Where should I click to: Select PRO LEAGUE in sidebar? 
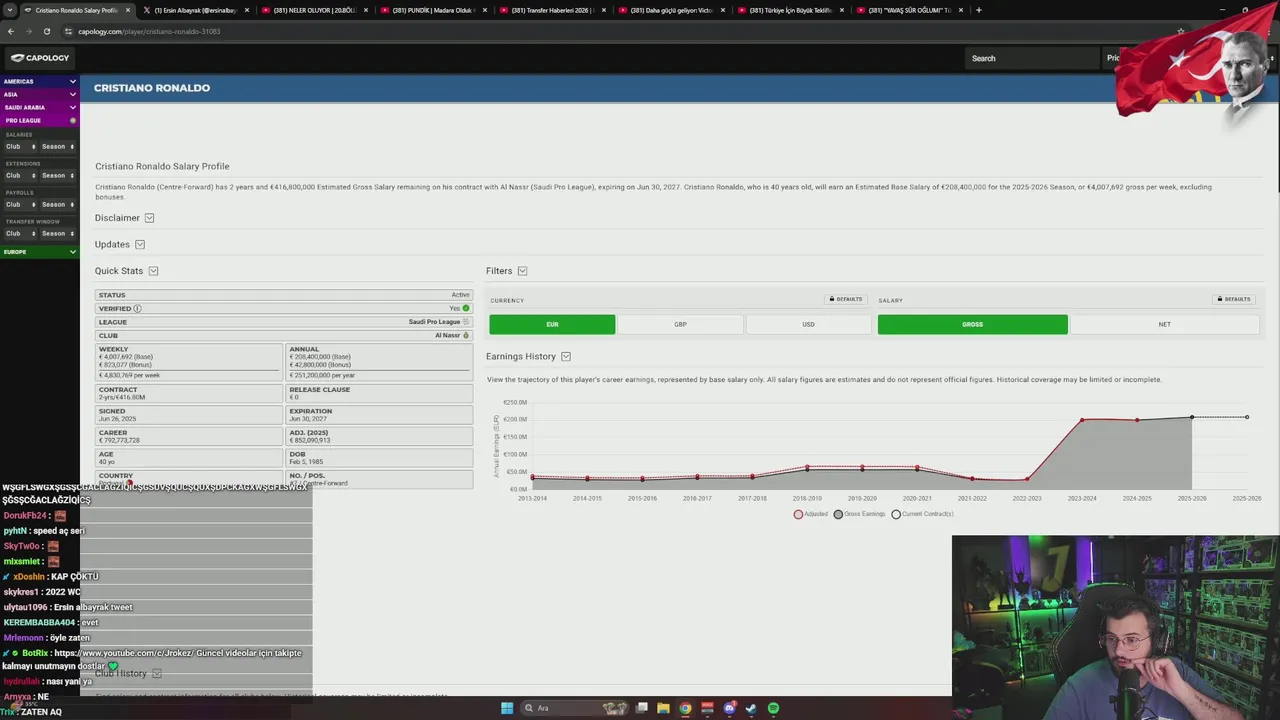point(39,120)
